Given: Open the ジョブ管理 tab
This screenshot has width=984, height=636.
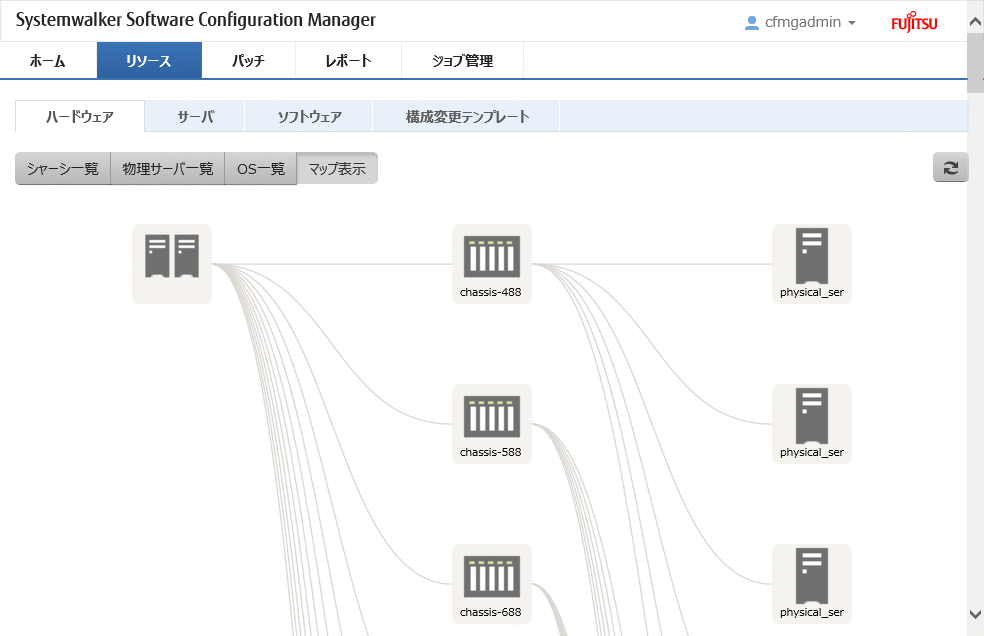Looking at the screenshot, I should 463,60.
